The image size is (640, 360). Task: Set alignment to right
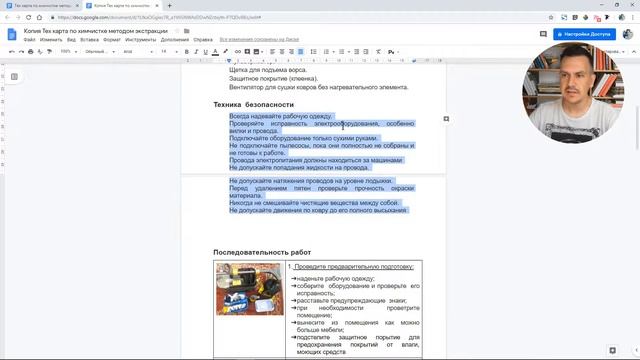(x=291, y=52)
